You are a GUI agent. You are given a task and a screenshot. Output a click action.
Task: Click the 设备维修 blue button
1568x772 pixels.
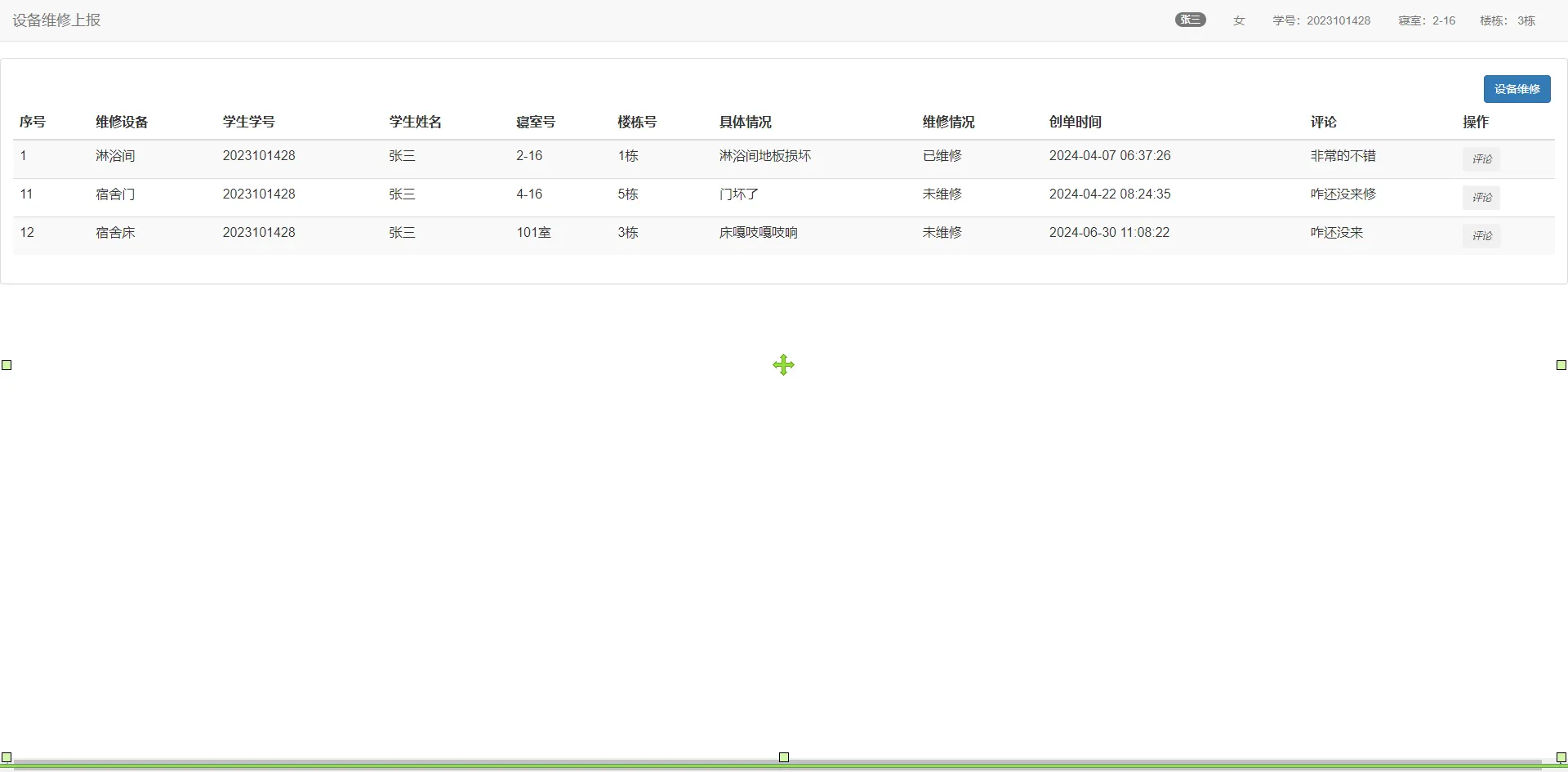(x=1517, y=89)
